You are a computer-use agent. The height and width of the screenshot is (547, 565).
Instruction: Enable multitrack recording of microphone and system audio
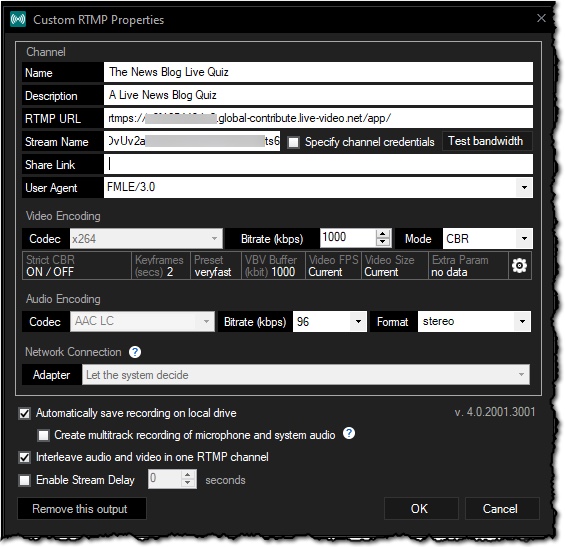[44, 435]
